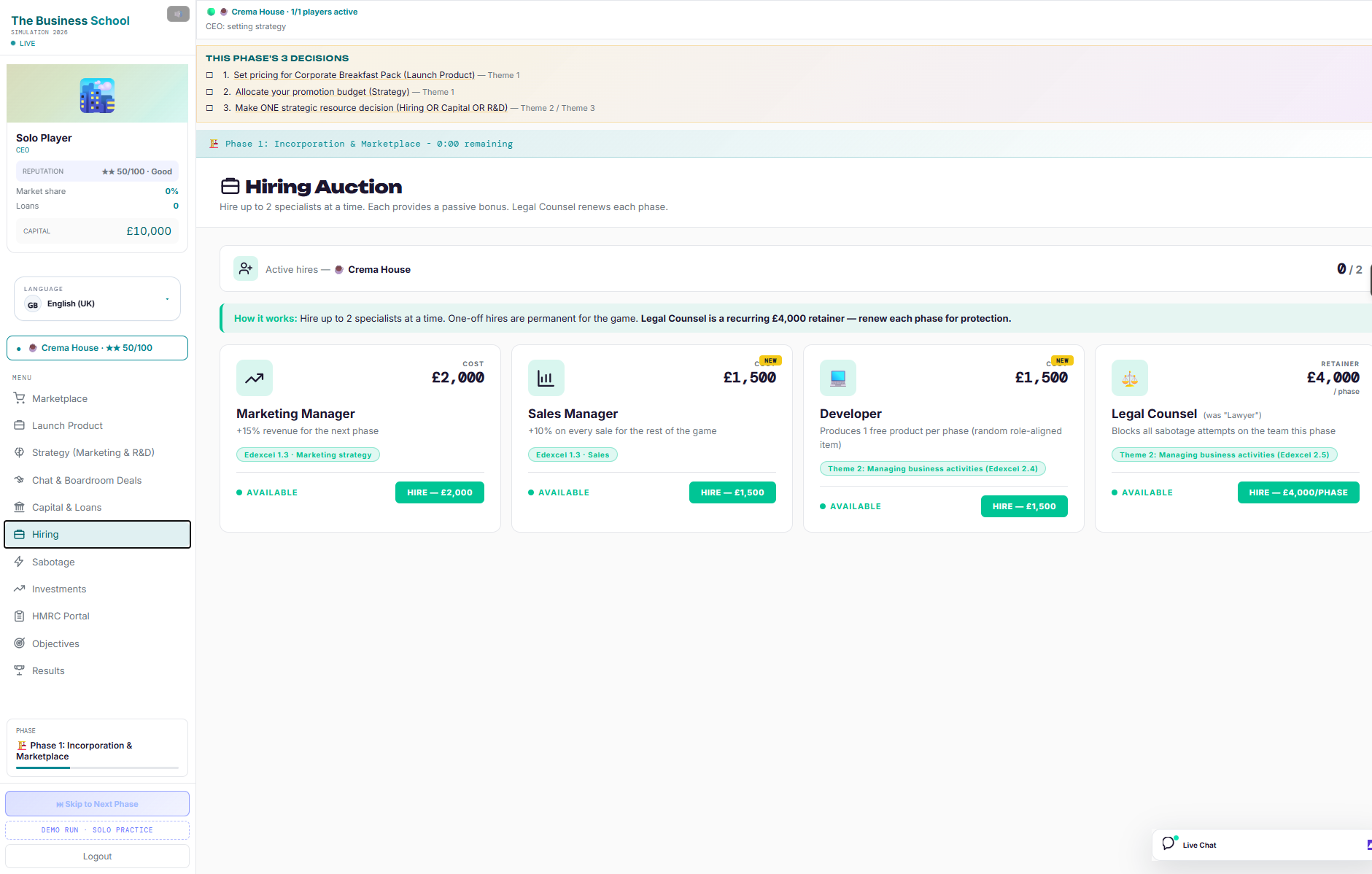Open Chat & Boardroom Deals

(x=97, y=480)
